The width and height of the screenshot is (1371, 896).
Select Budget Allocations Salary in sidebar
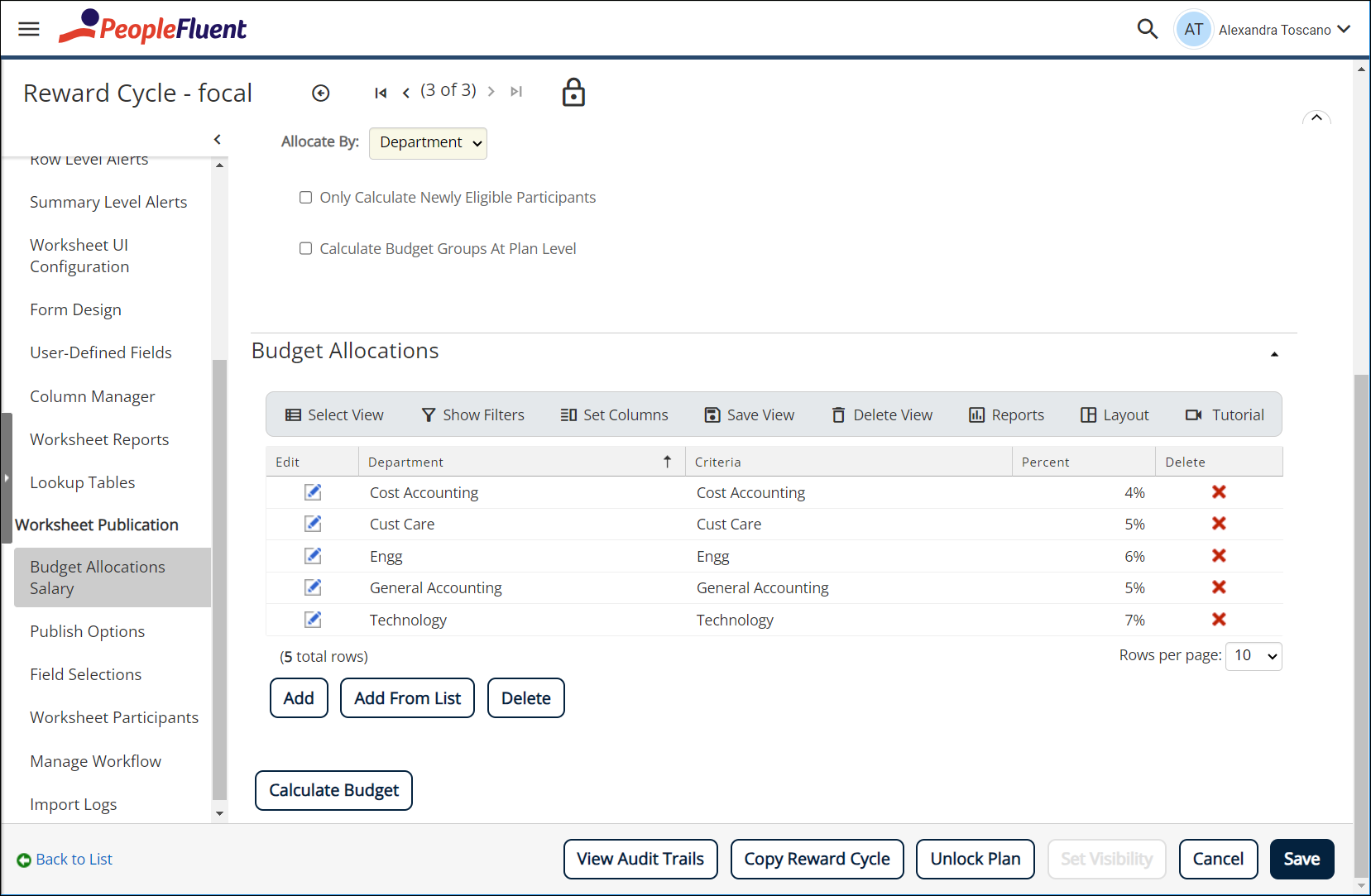coord(97,577)
